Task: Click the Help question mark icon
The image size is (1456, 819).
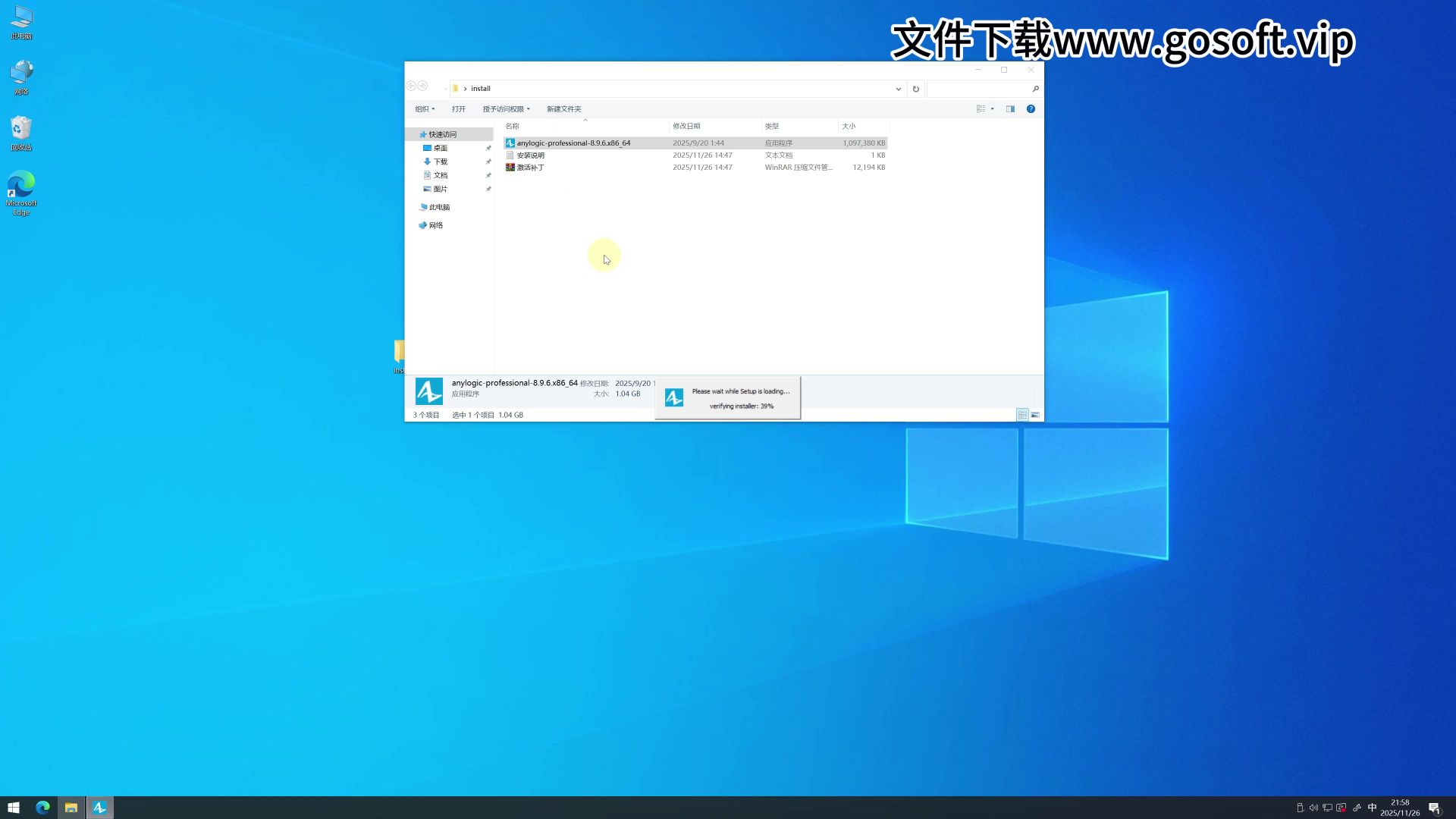Action: click(x=1031, y=108)
